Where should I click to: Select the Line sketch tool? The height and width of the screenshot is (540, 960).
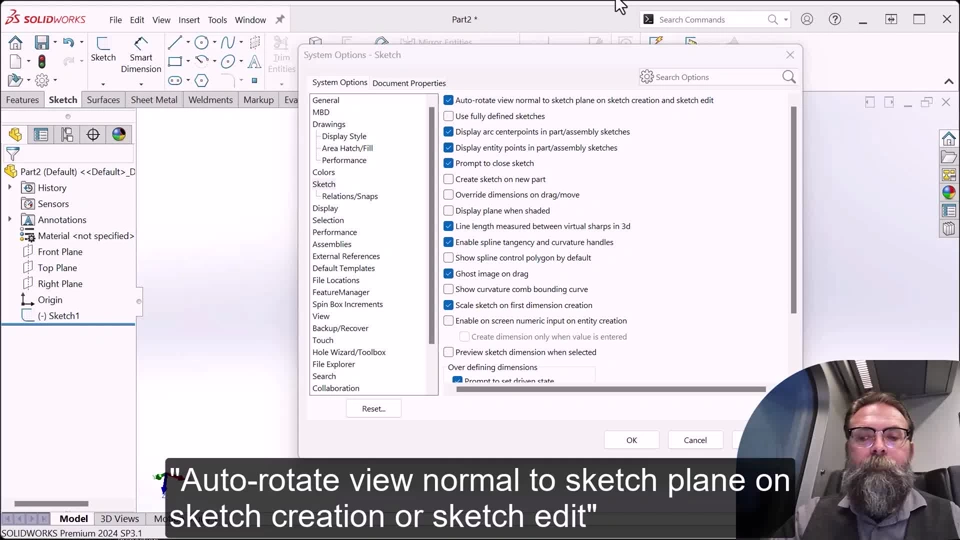(174, 42)
